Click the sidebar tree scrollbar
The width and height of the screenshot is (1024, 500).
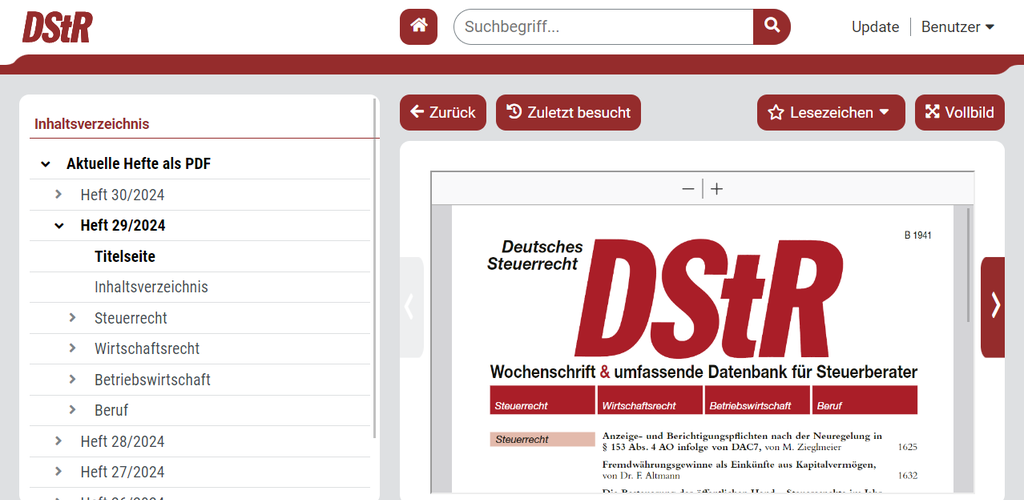tap(375, 268)
